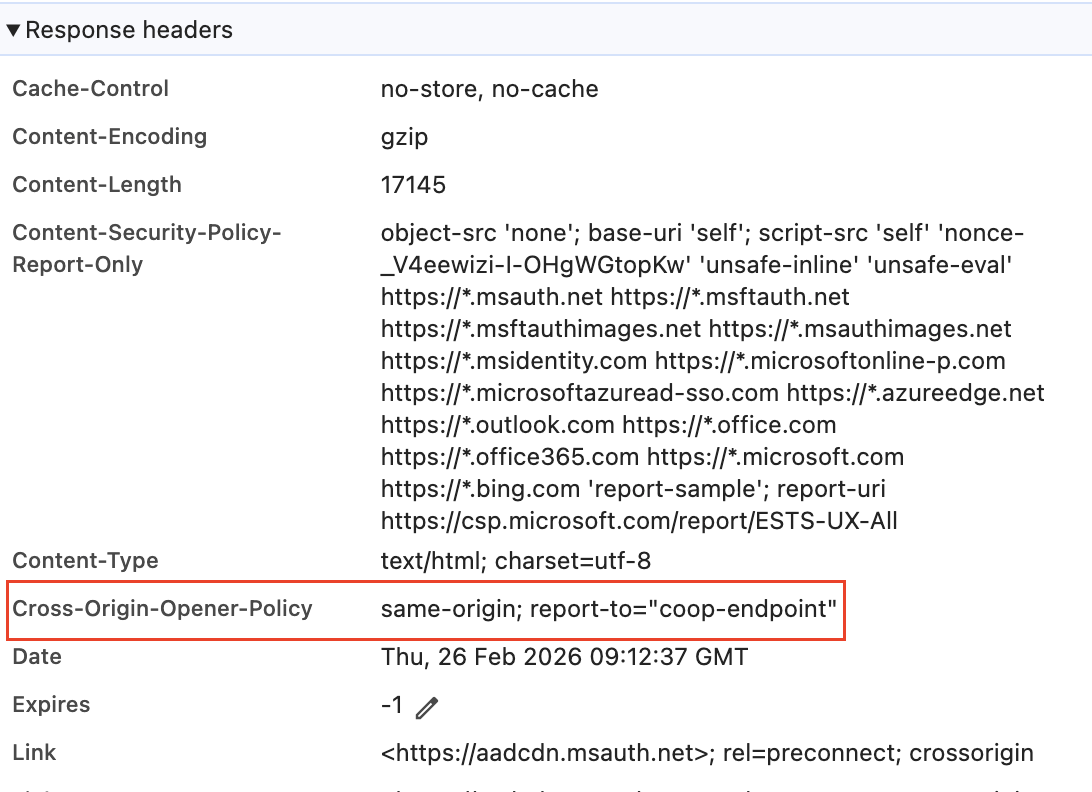Select the Link header name
The height and width of the screenshot is (792, 1092).
34,753
